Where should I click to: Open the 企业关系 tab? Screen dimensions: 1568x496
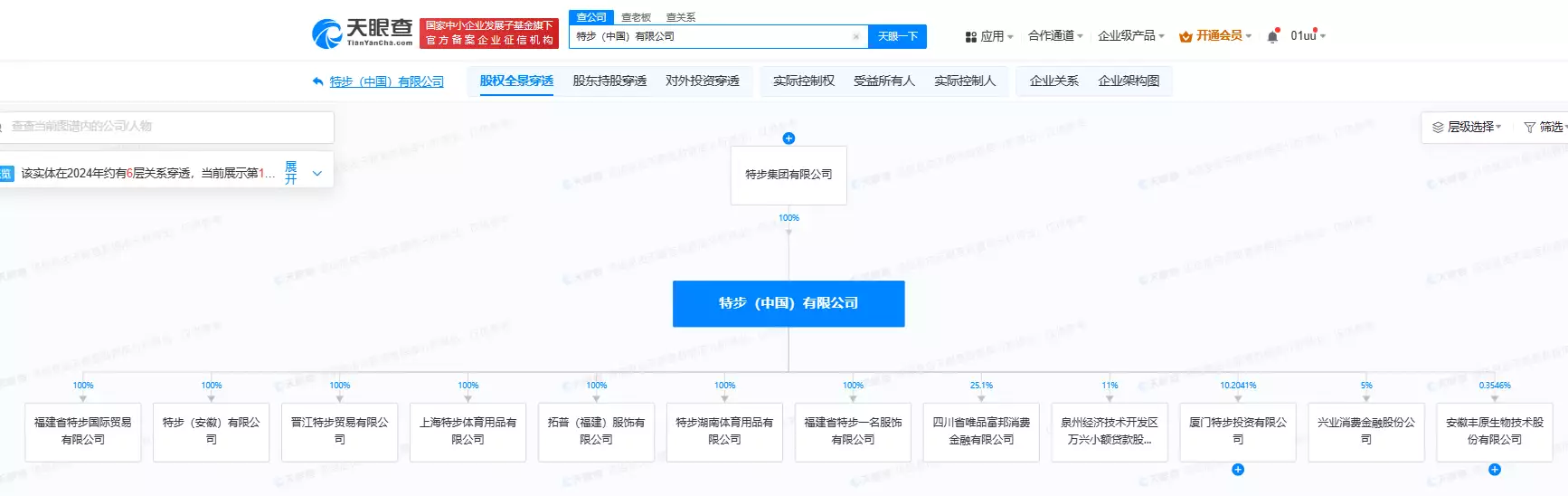click(x=1054, y=81)
